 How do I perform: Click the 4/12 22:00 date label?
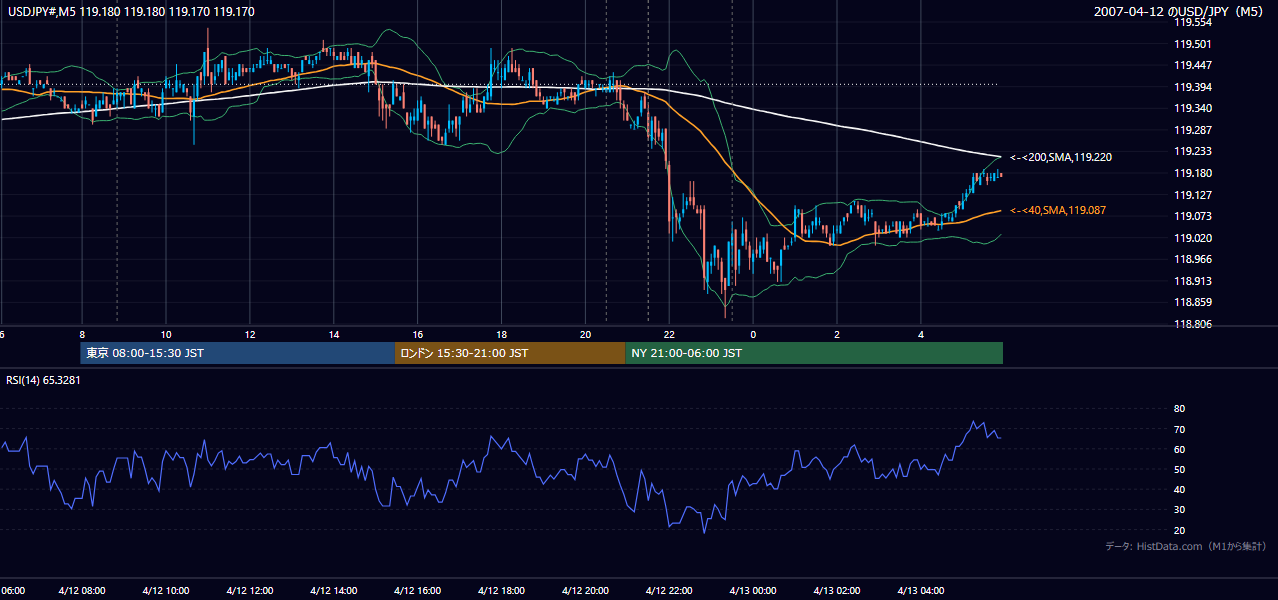(669, 591)
